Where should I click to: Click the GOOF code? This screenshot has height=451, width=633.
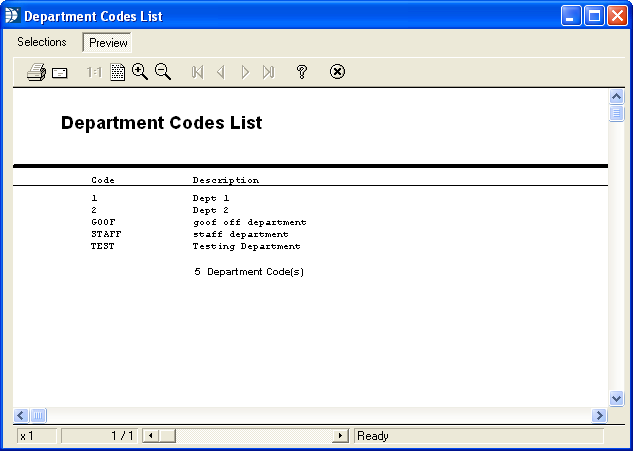tap(103, 222)
